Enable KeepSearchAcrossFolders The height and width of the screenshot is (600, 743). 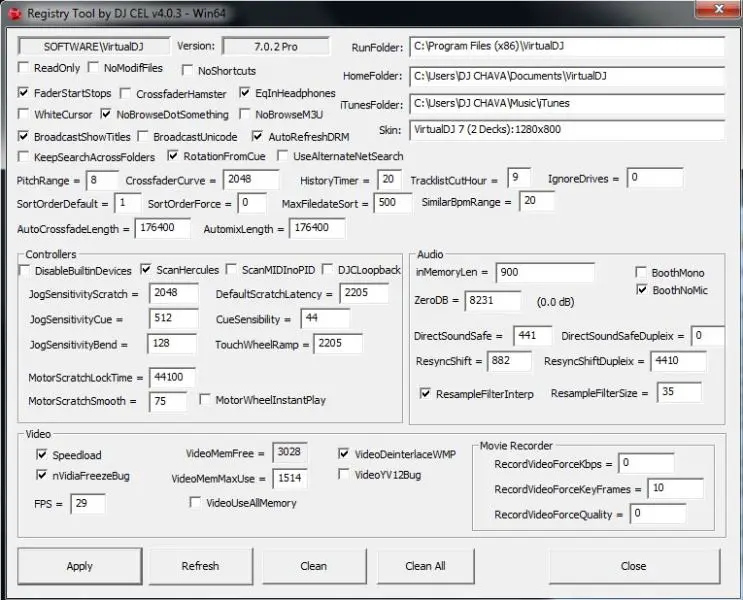(23, 156)
